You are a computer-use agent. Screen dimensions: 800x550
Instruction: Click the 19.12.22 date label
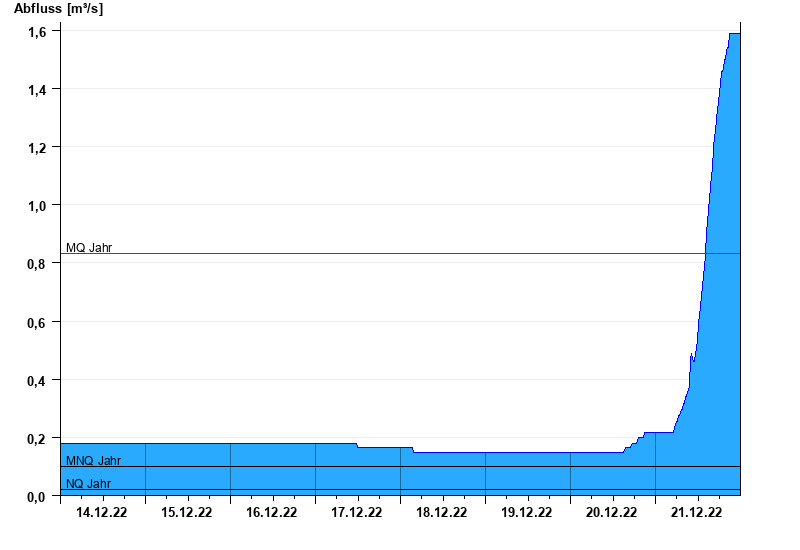[x=527, y=513]
